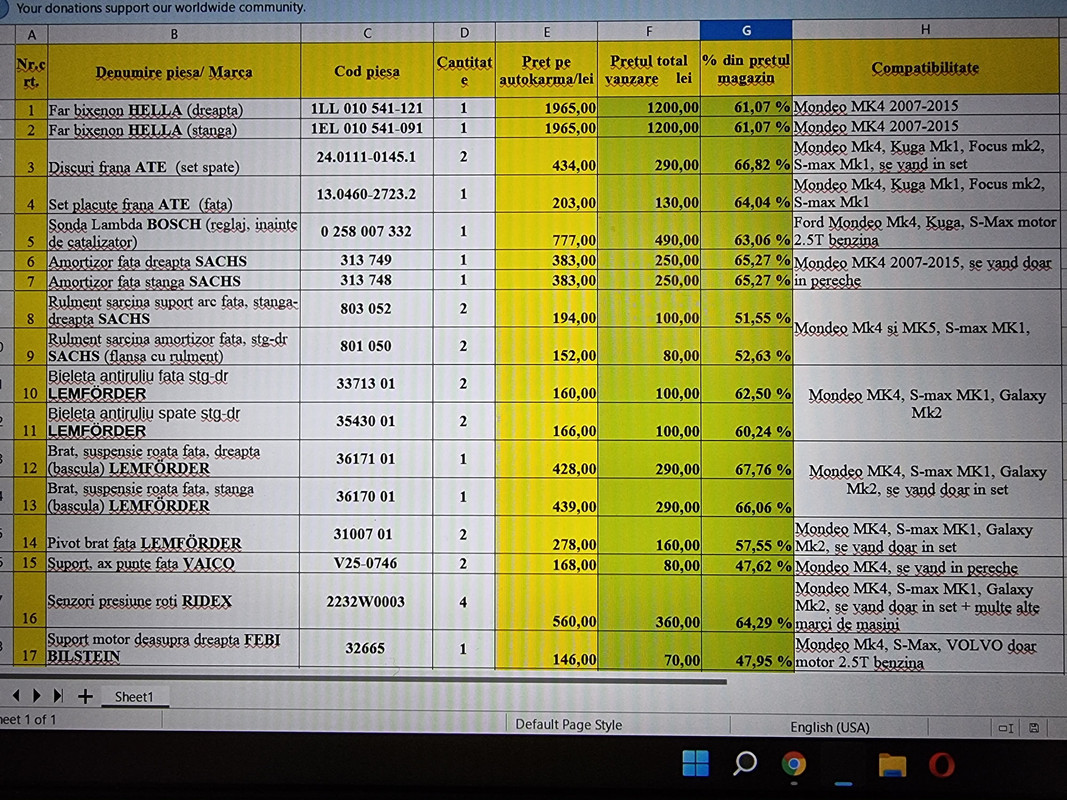The width and height of the screenshot is (1067, 800).
Task: Select cell code 0 258 007 332
Action: 367,232
